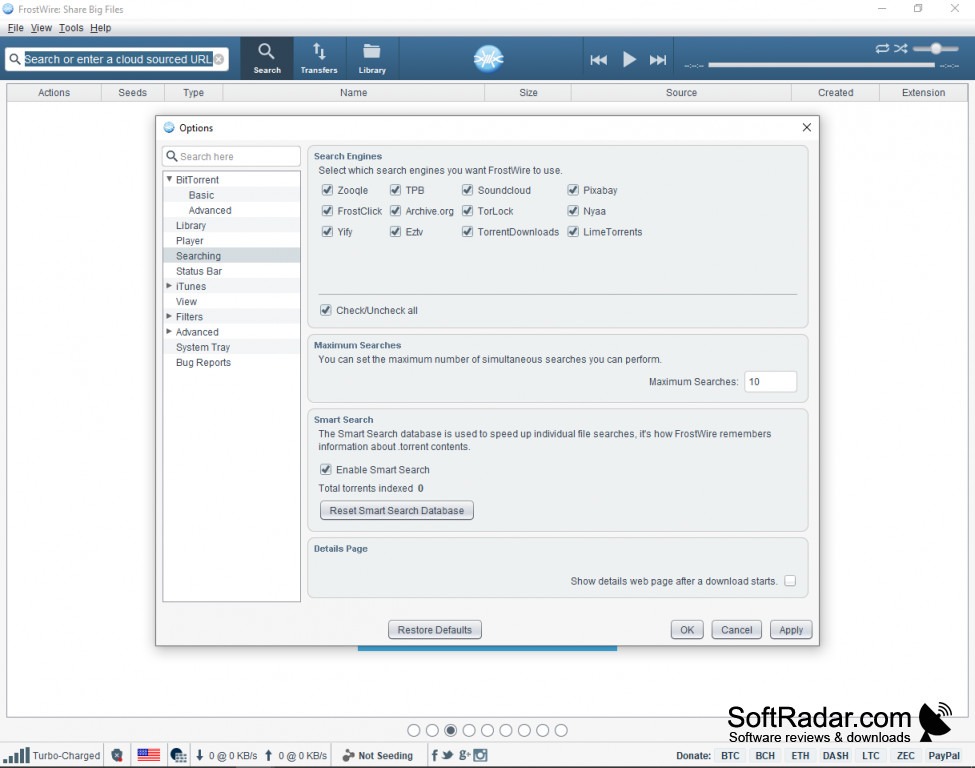This screenshot has height=768, width=975.
Task: Select Basic under BitTorrent
Action: pos(201,195)
